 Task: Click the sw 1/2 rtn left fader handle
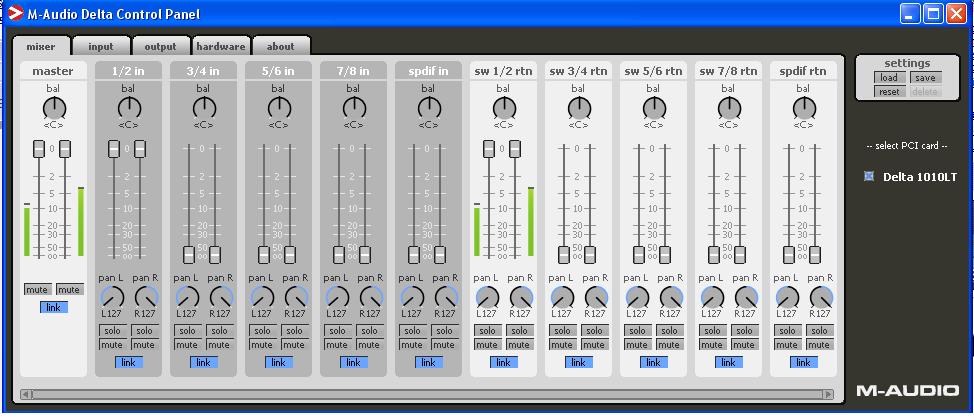click(x=489, y=149)
